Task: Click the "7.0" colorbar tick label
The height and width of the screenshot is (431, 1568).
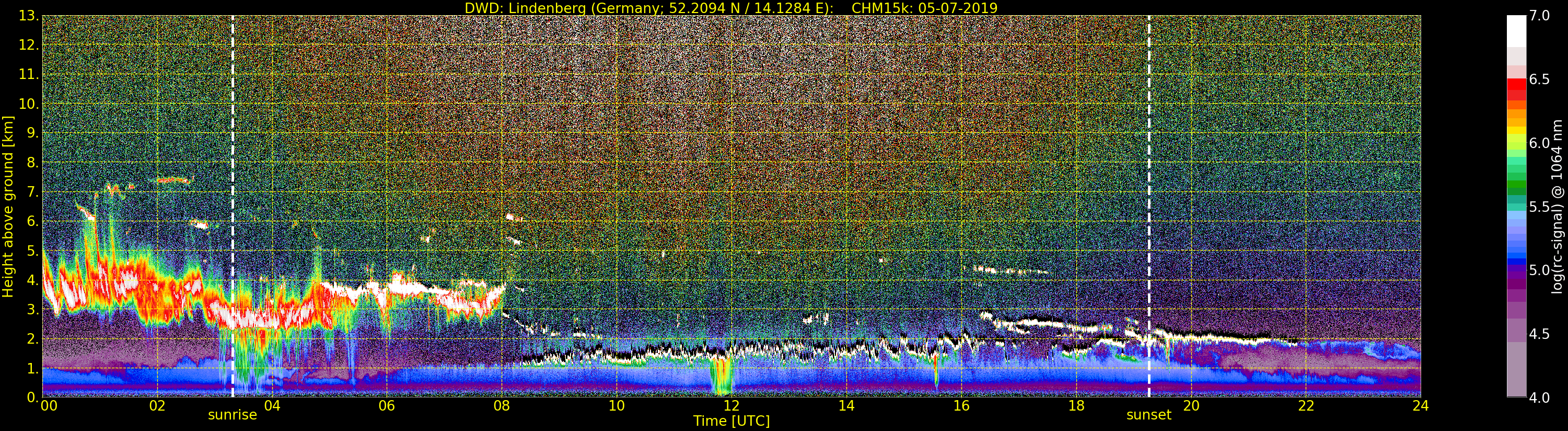Action: [1539, 16]
